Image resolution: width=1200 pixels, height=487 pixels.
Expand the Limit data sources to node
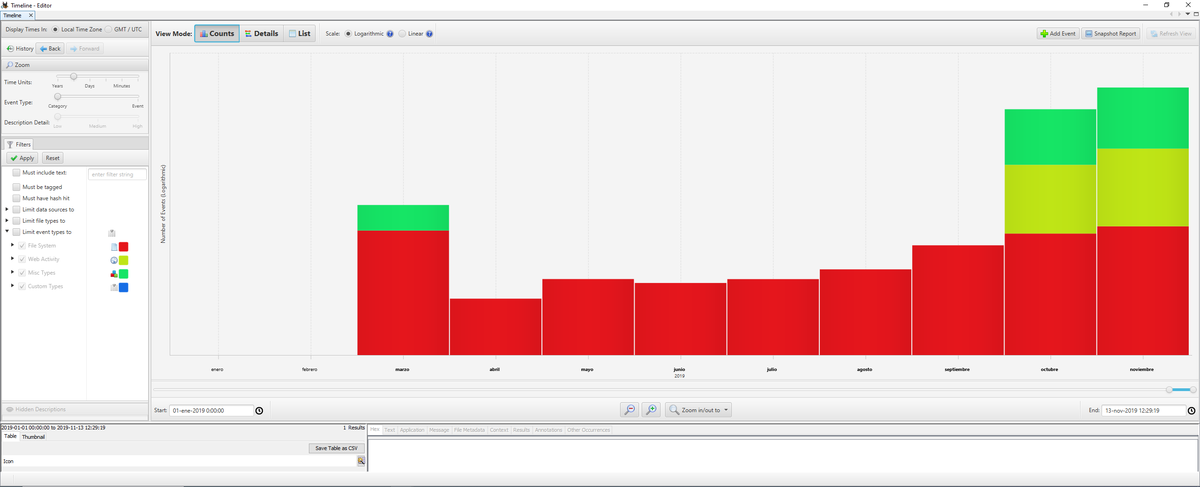[6, 209]
